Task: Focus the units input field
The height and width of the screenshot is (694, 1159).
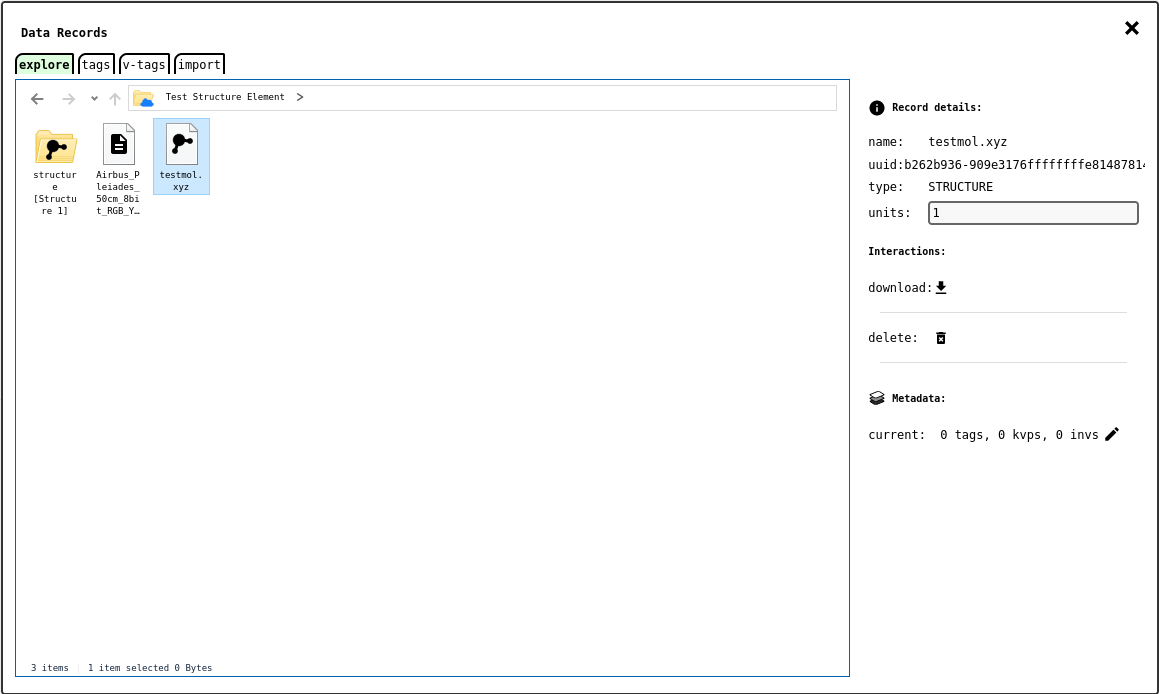Action: (1032, 213)
